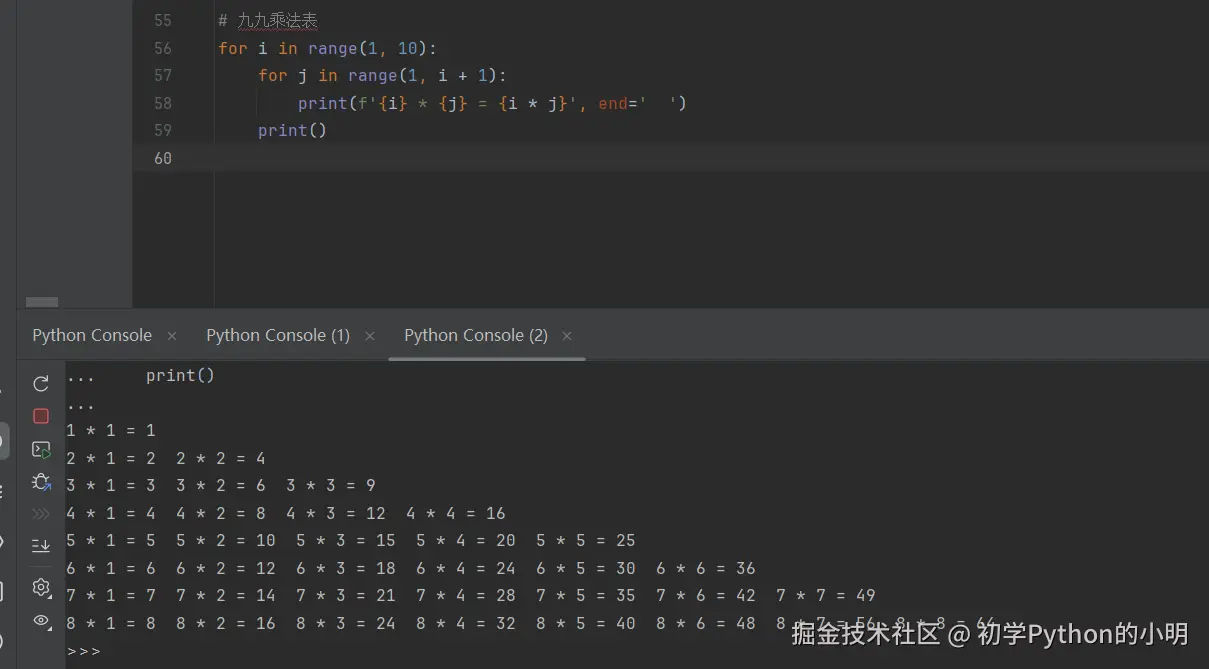1209x669 pixels.
Task: Attach debugger to console
Action: tap(41, 482)
